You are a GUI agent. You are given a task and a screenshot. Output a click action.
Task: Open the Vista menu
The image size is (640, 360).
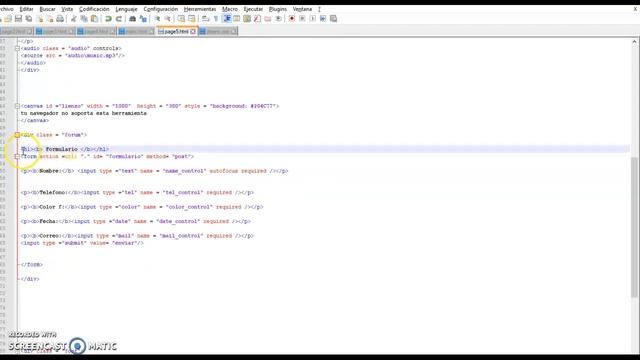point(67,9)
